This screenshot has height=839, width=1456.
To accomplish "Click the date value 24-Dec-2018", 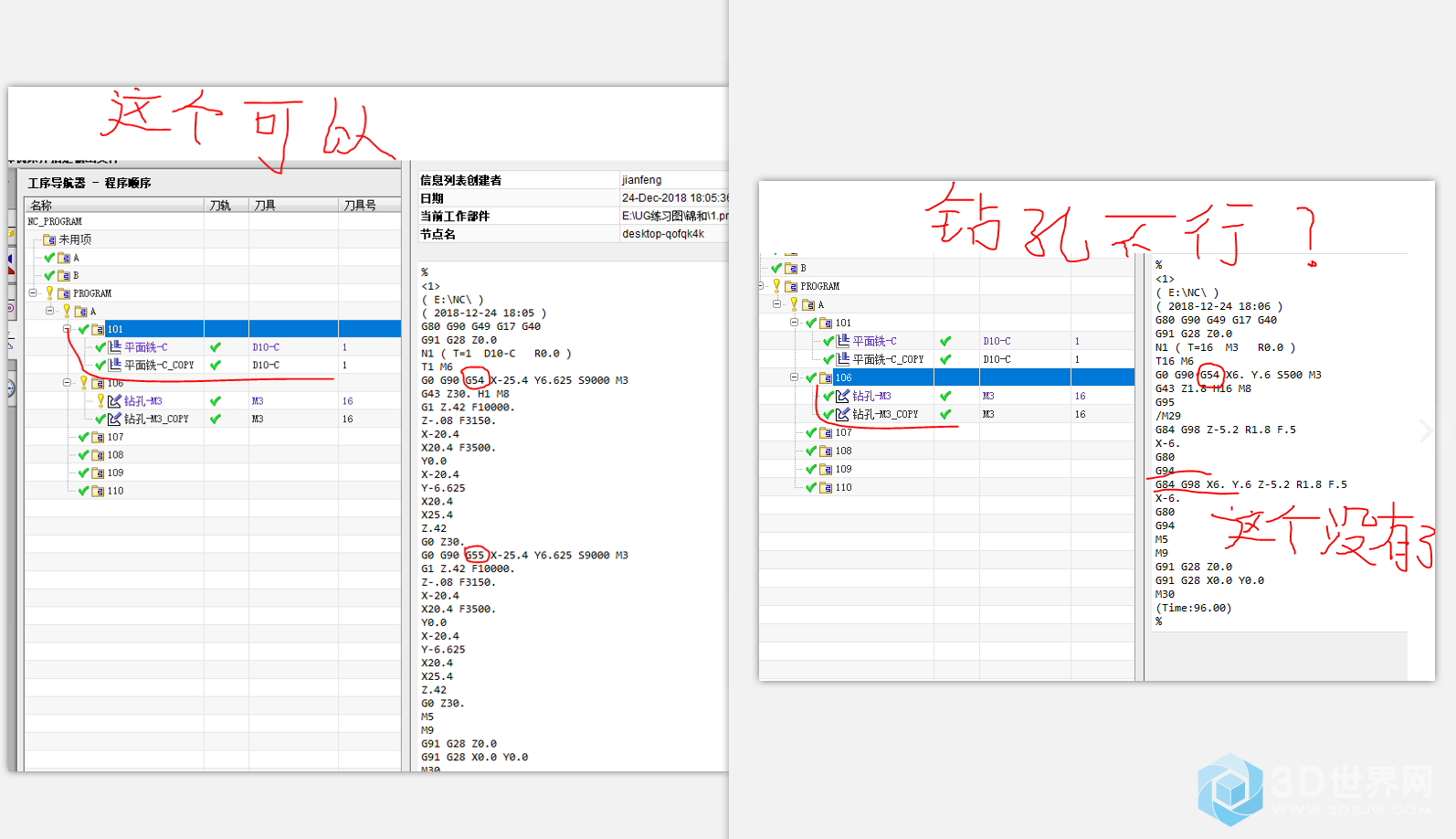I will 675,197.
